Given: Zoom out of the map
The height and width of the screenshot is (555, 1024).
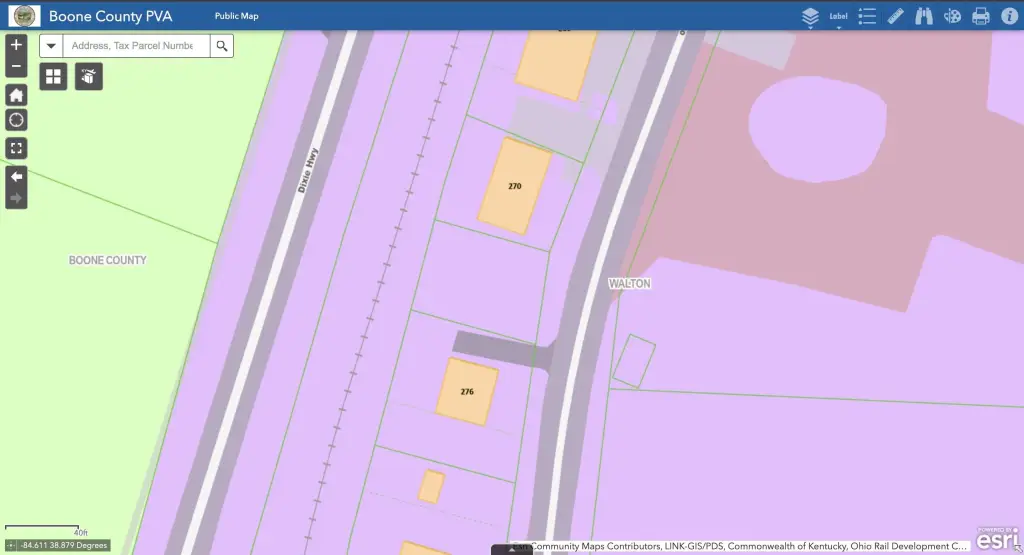Looking at the screenshot, I should [x=16, y=67].
